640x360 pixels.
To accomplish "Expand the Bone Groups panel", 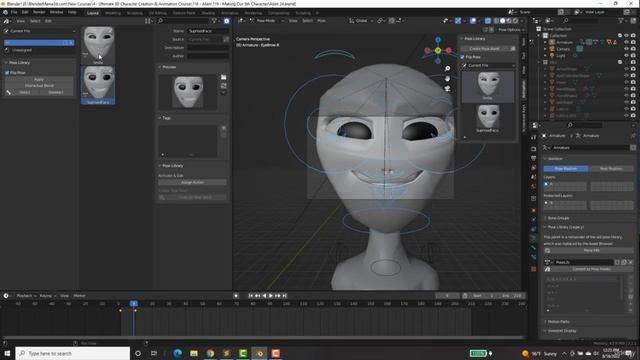I will pyautogui.click(x=558, y=218).
